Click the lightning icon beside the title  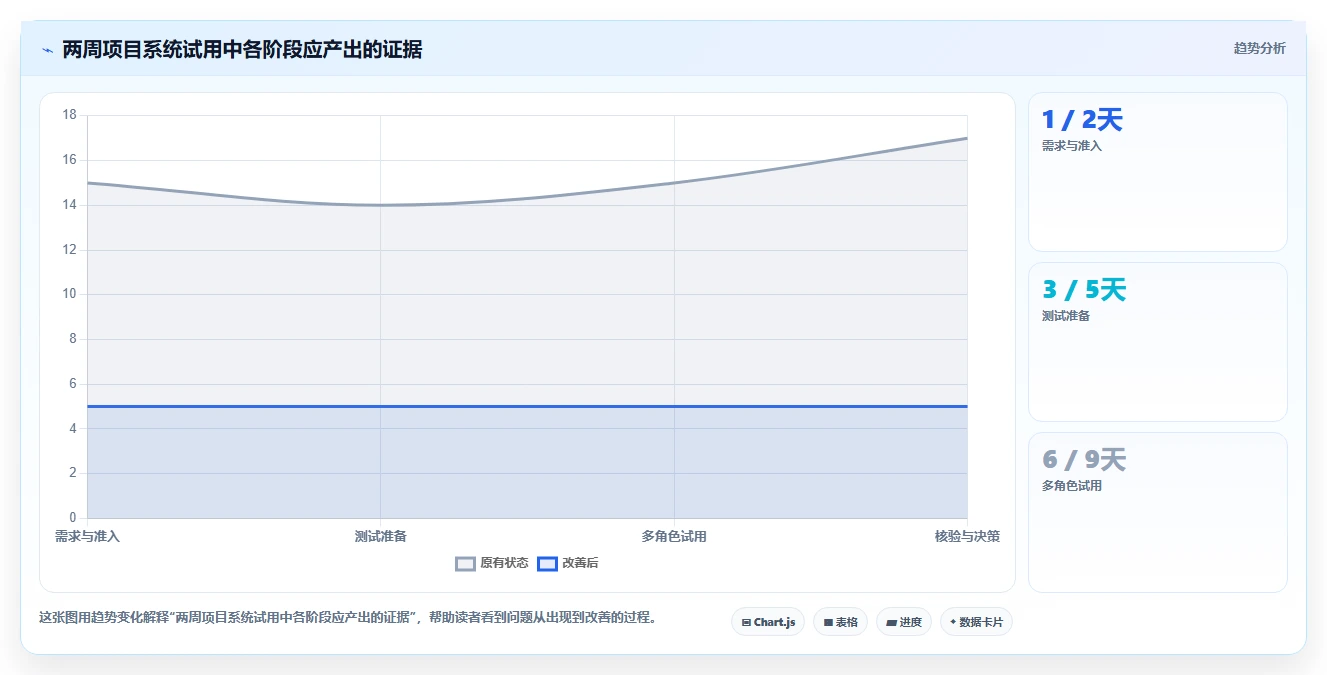tap(47, 50)
